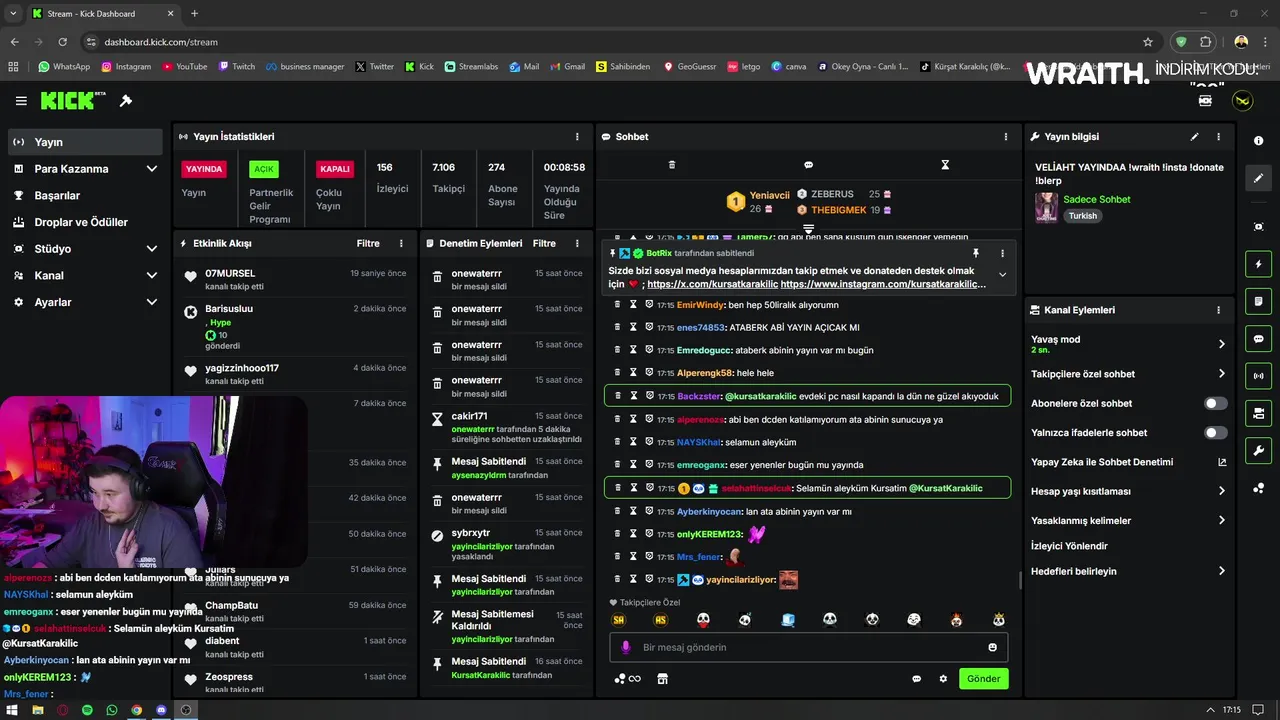This screenshot has width=1280, height=720.
Task: Open the hamburger menu beside Kick logo
Action: (x=21, y=101)
